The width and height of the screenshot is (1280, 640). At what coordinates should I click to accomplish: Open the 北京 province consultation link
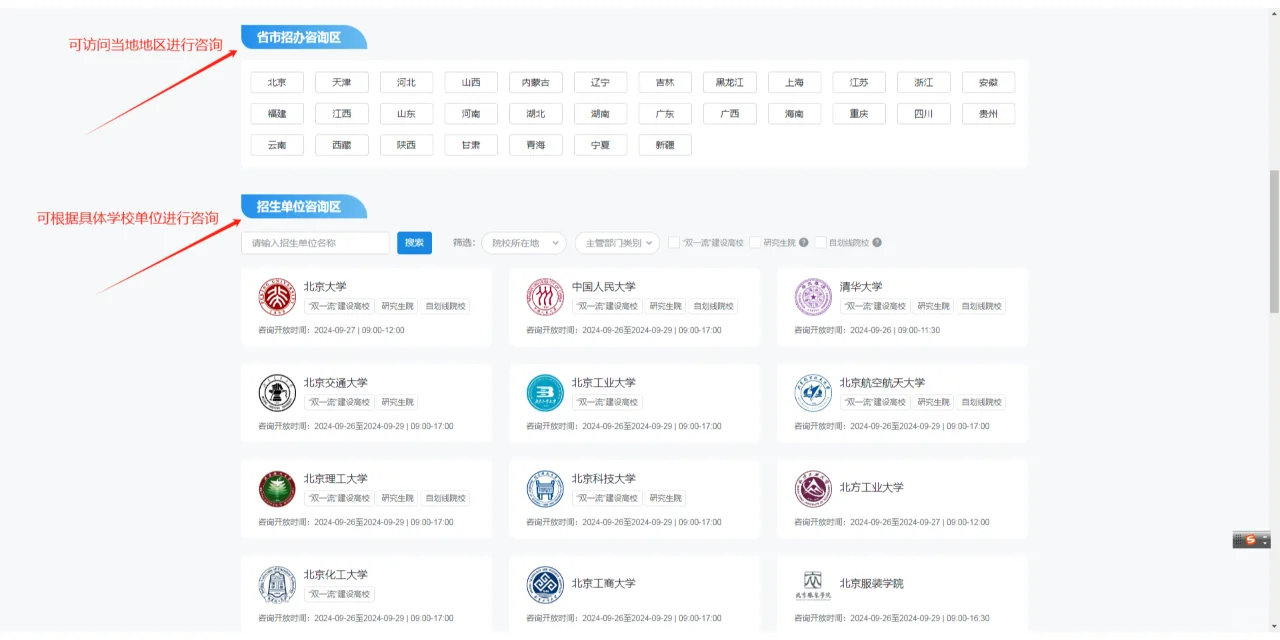277,81
